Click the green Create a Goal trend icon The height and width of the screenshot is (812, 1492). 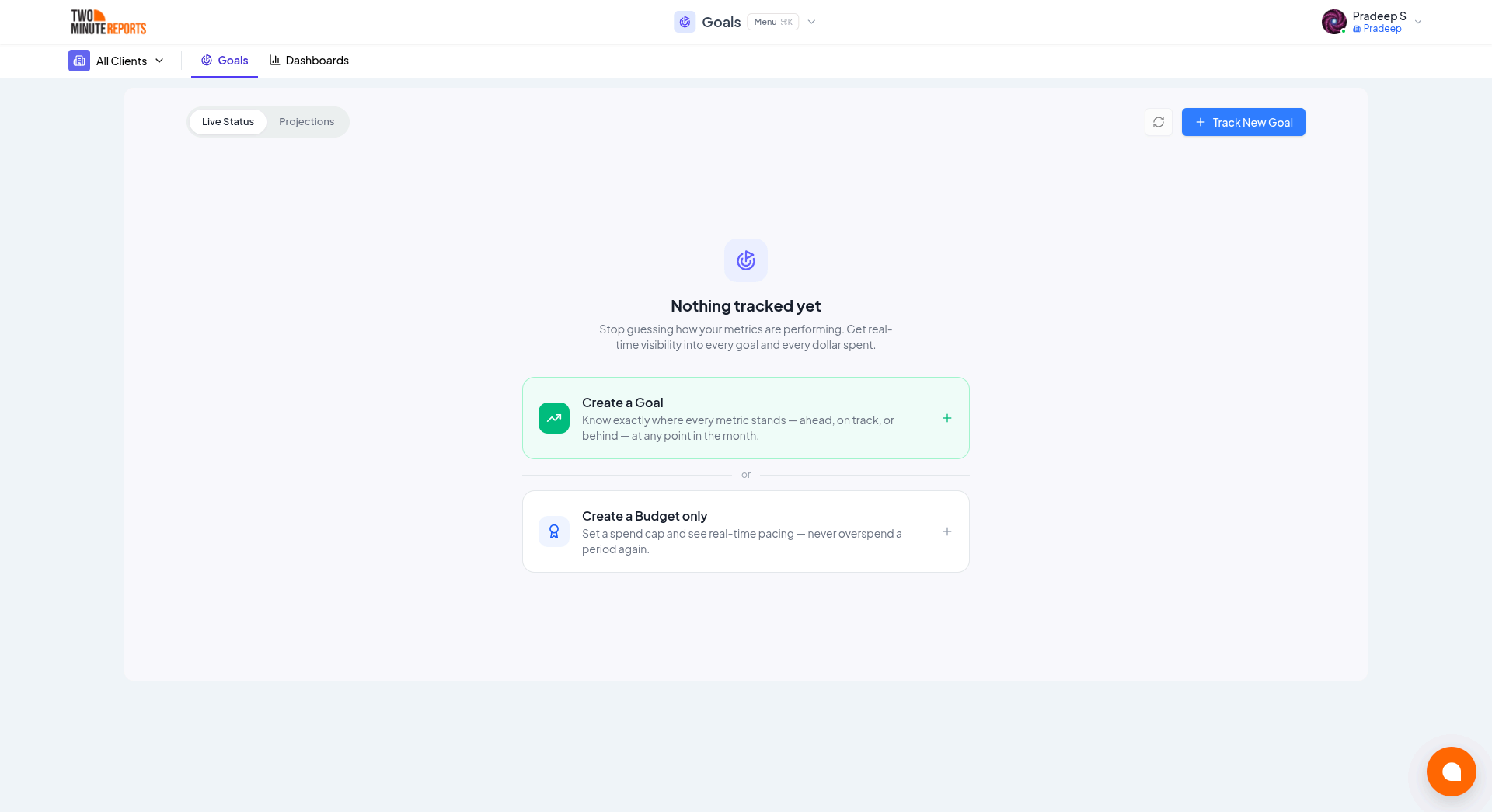coord(554,418)
